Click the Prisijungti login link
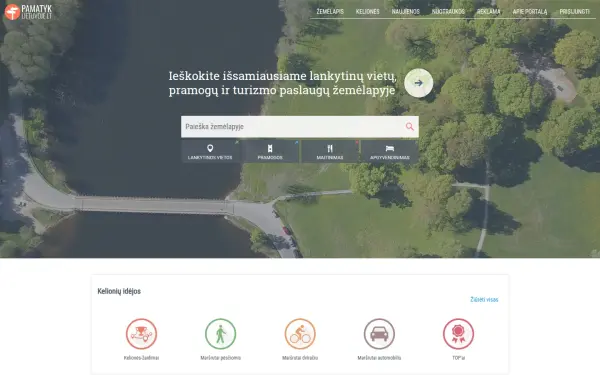The width and height of the screenshot is (600, 375). tap(574, 11)
